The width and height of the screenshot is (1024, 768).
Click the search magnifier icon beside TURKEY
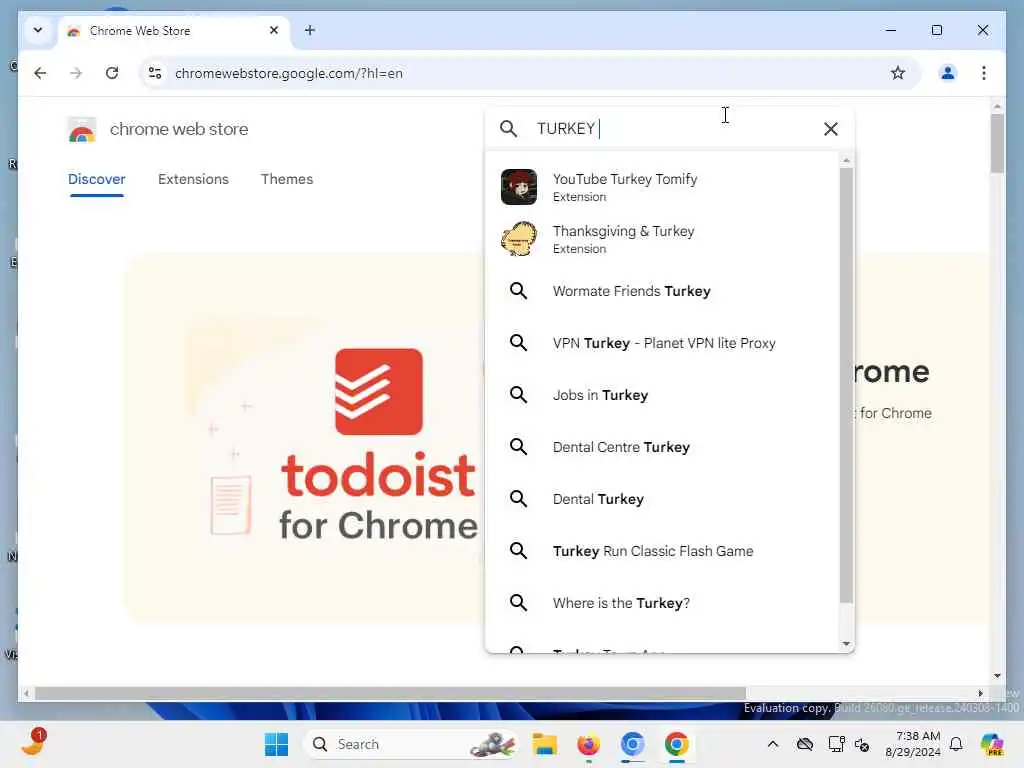coord(508,129)
